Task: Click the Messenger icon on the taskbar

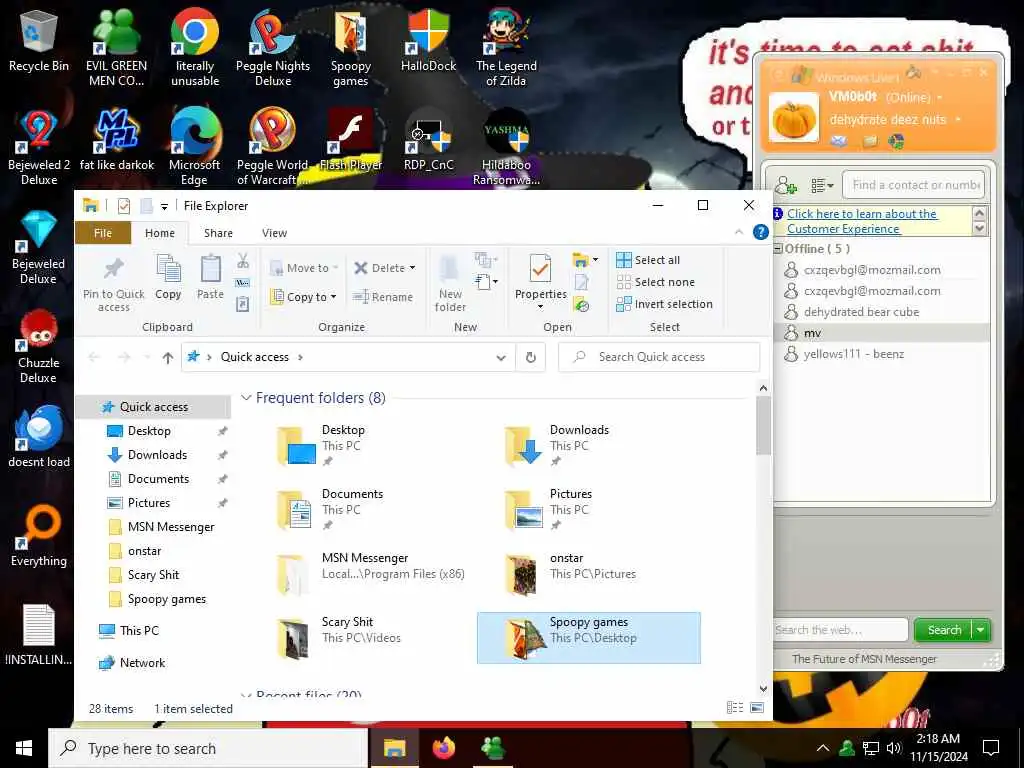Action: (x=492, y=748)
